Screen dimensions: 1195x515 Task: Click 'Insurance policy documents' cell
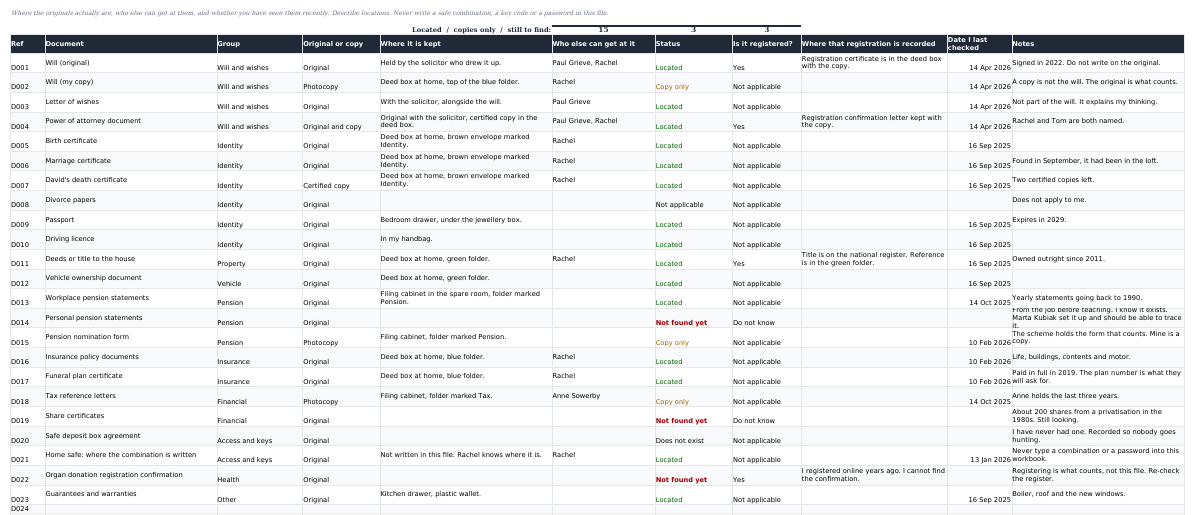tap(131, 358)
